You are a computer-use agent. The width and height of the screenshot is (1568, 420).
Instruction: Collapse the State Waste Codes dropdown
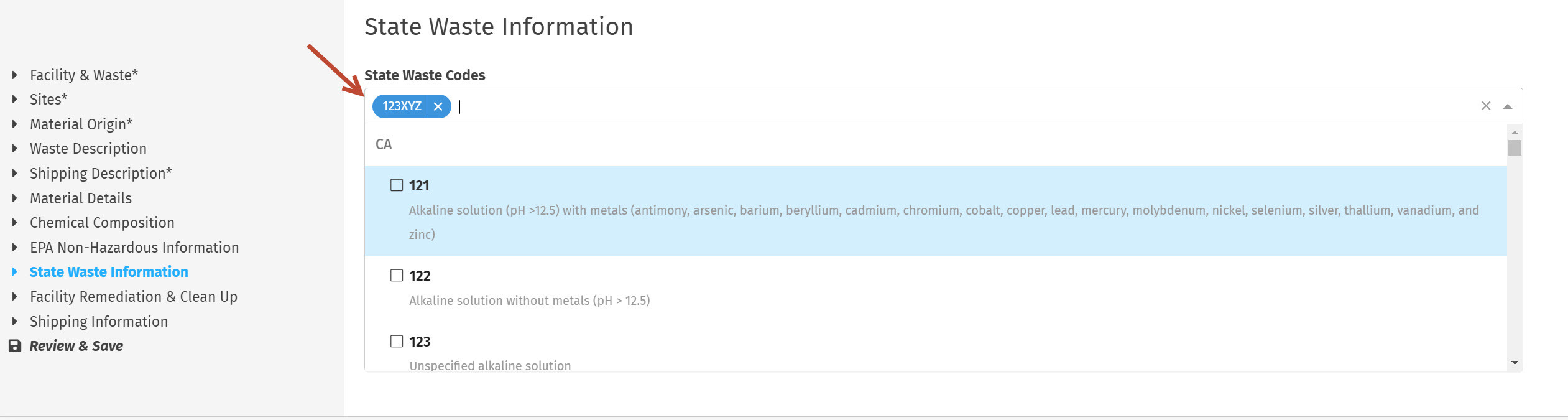click(x=1509, y=106)
